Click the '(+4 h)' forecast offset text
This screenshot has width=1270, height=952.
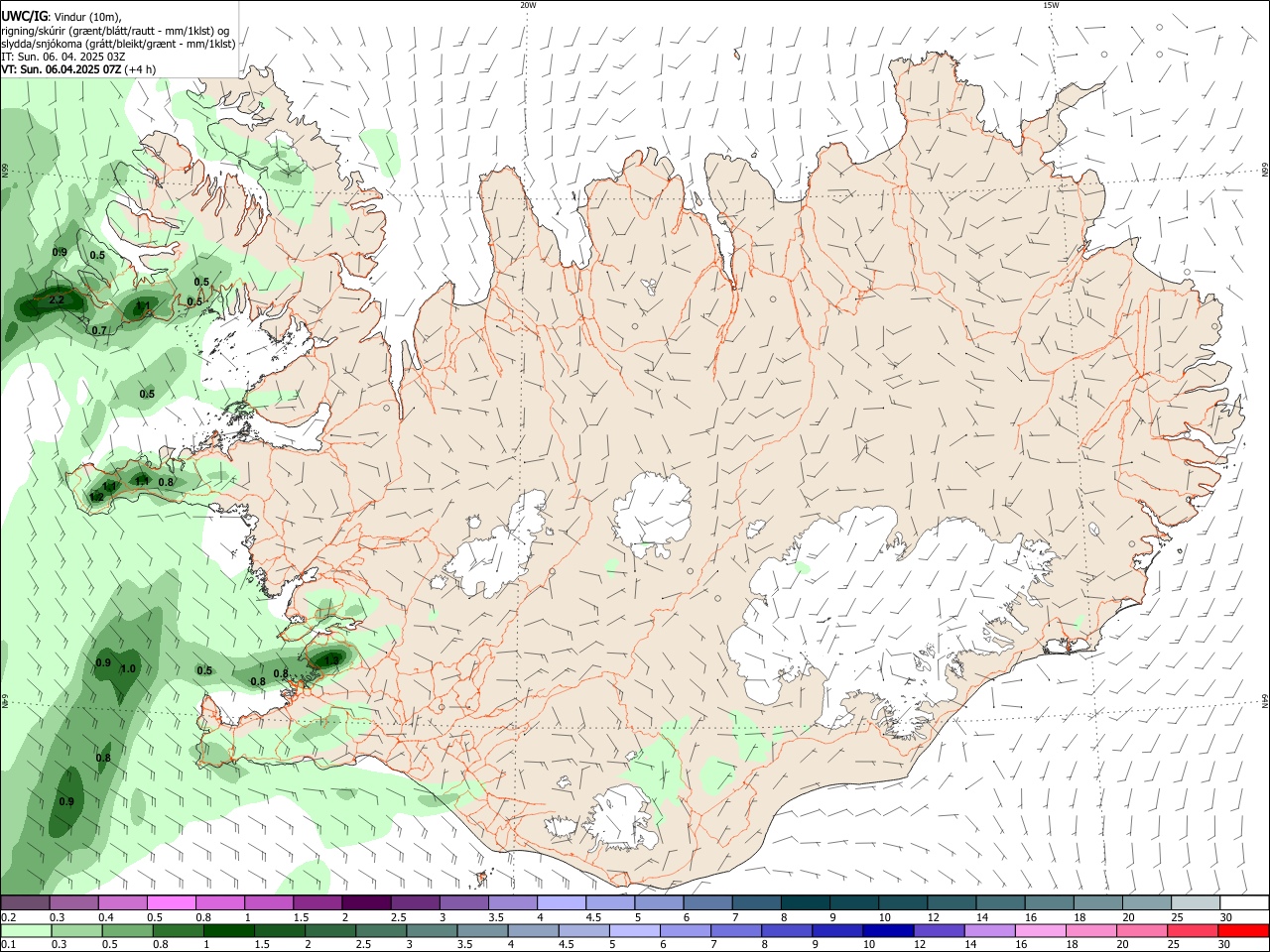coord(140,69)
